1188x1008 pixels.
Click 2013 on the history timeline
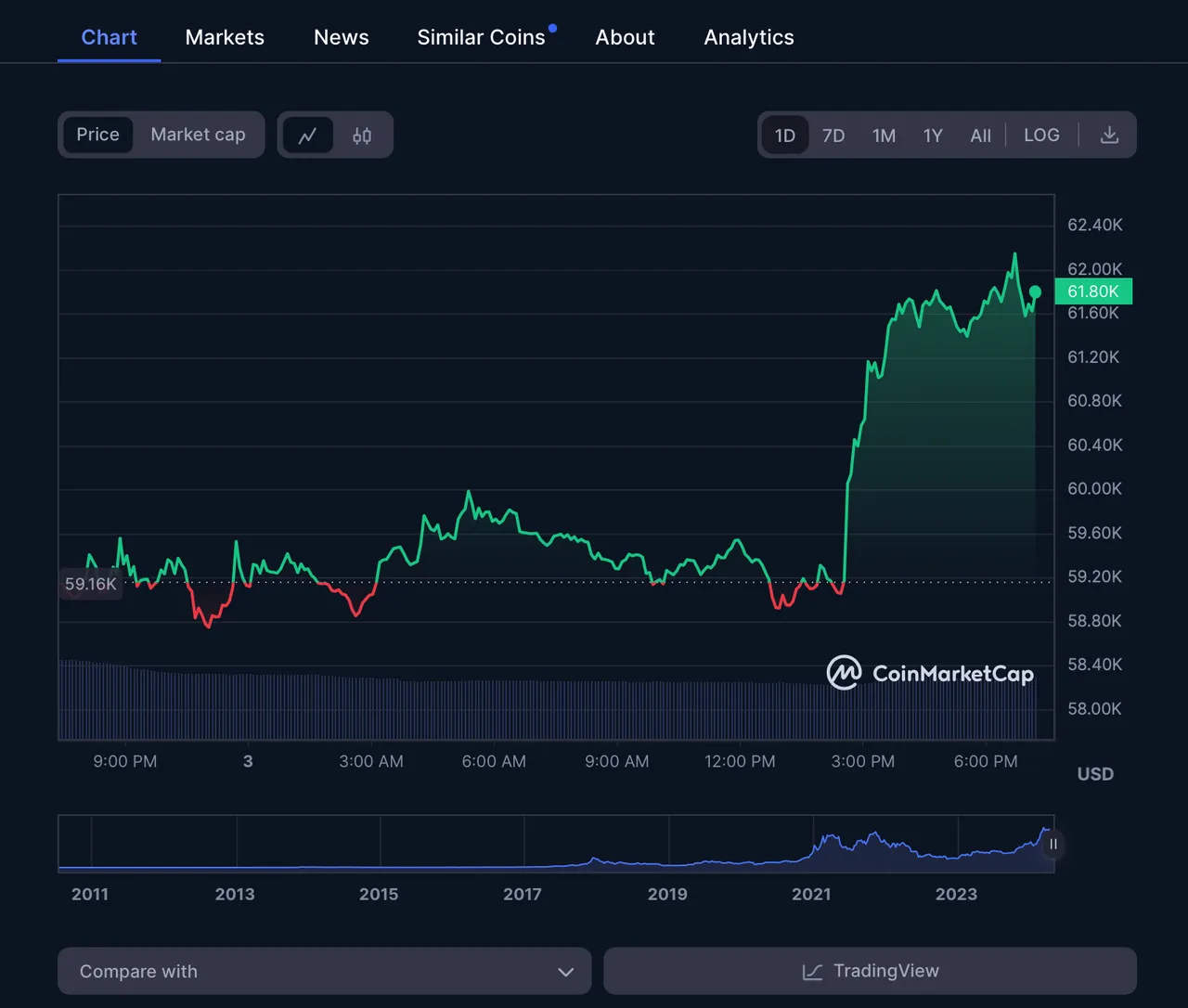[235, 894]
